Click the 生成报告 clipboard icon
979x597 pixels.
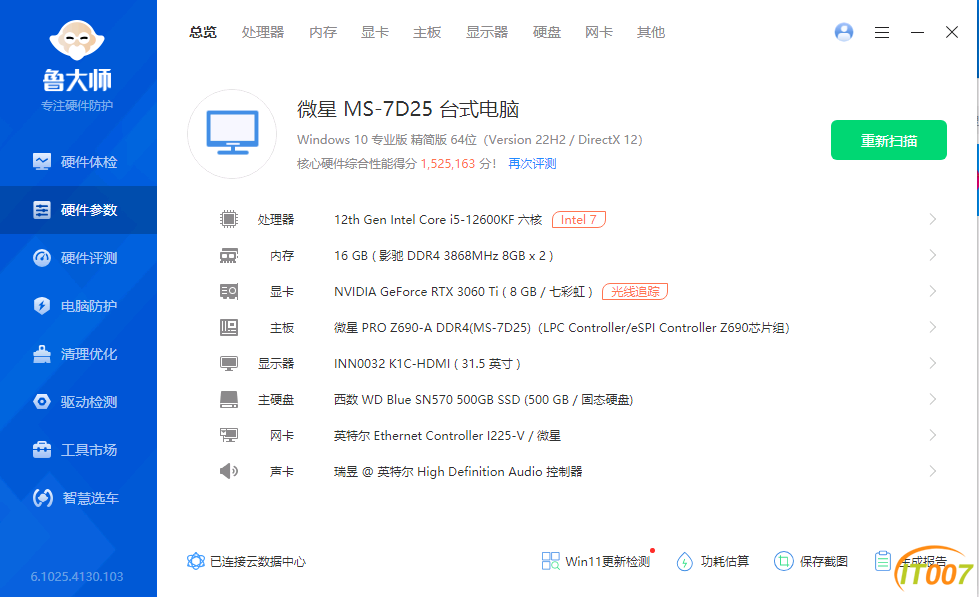(882, 561)
